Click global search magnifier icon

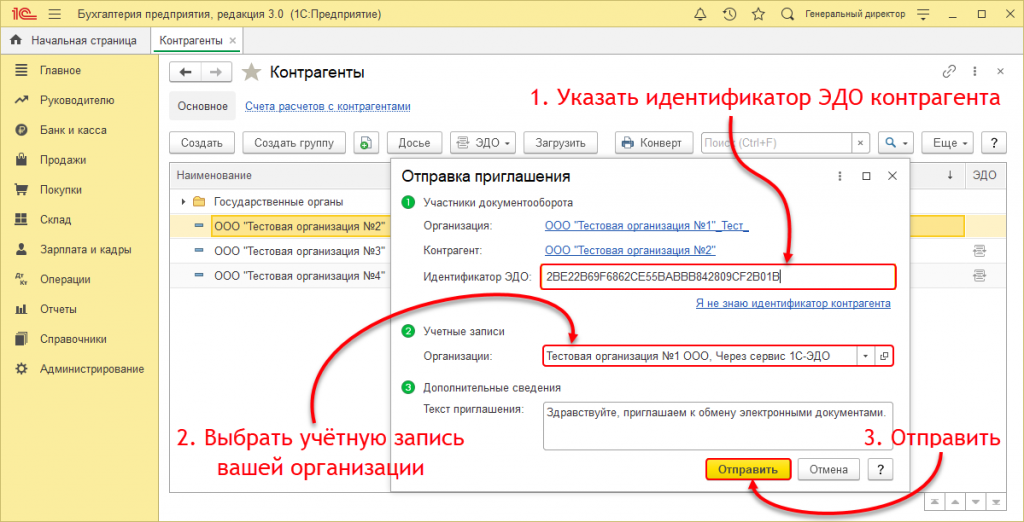coord(788,14)
